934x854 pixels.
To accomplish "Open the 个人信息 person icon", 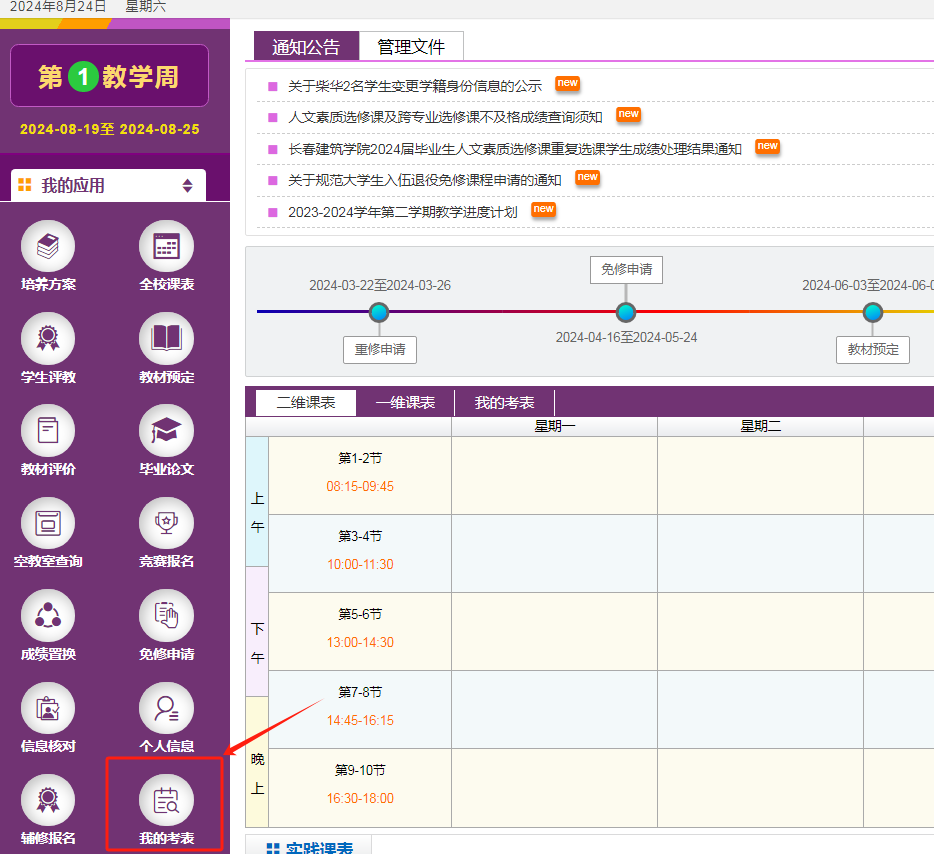I will (x=166, y=709).
